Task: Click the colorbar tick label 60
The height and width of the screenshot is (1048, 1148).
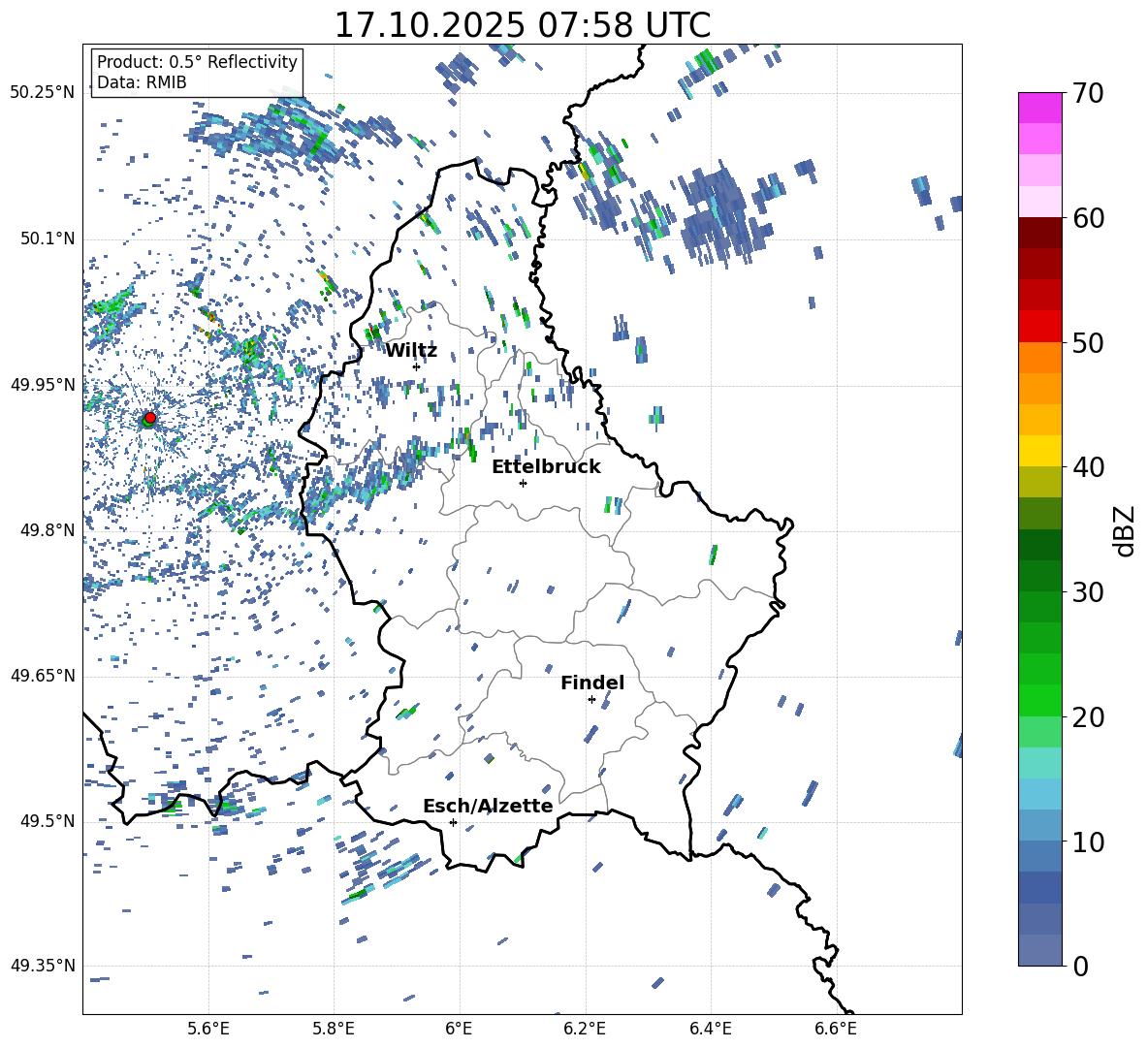Action: point(1088,218)
